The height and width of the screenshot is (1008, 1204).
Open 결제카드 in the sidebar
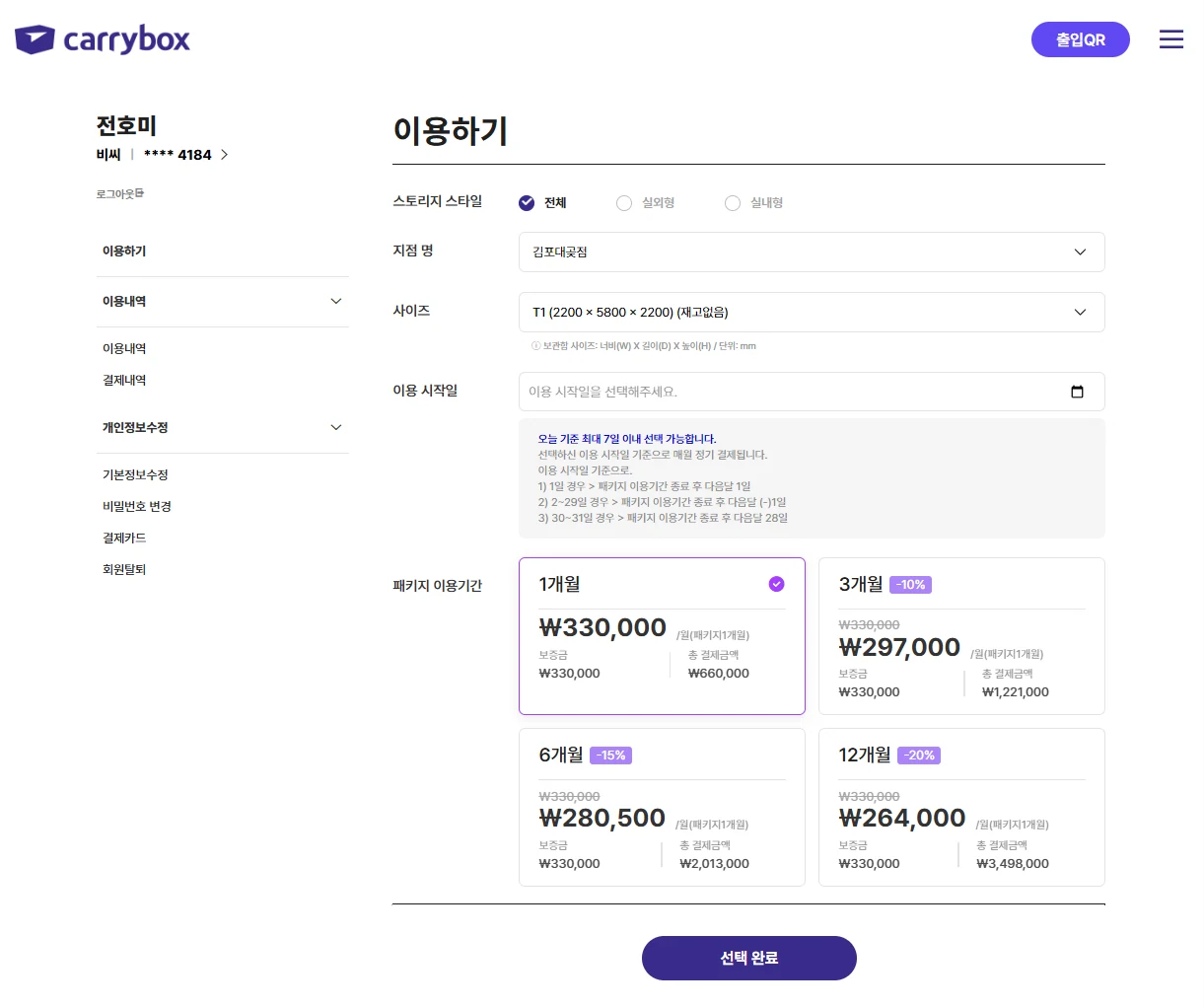click(x=124, y=539)
